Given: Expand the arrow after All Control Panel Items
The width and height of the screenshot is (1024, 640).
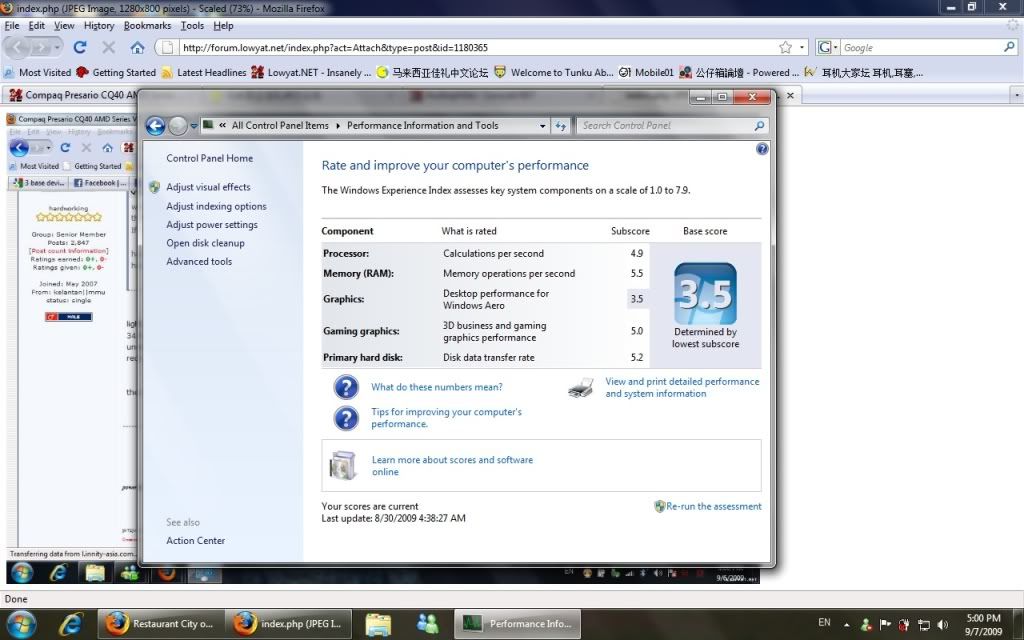Looking at the screenshot, I should 338,125.
